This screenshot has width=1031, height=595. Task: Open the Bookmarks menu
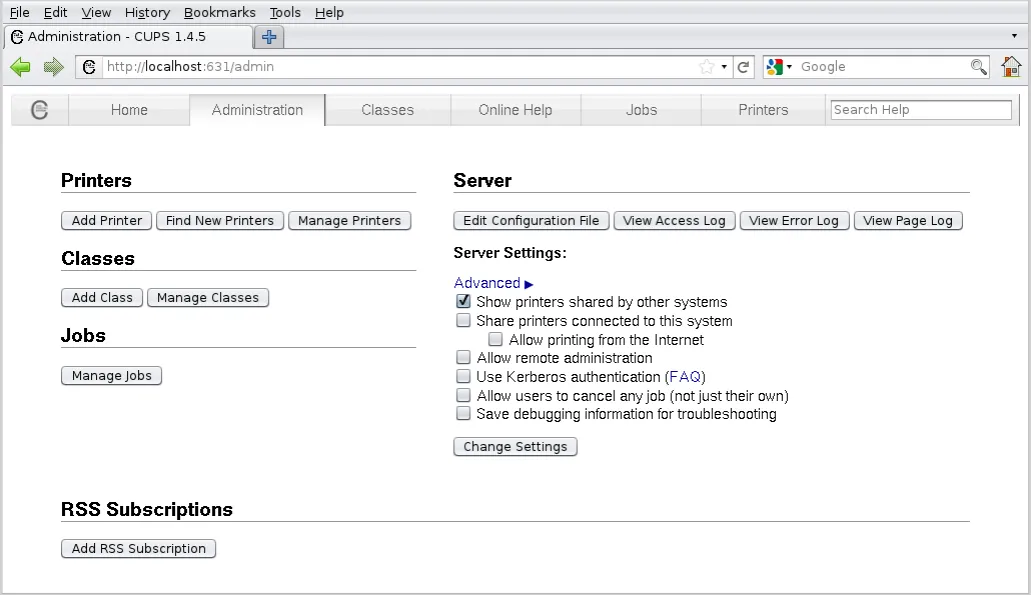[219, 12]
